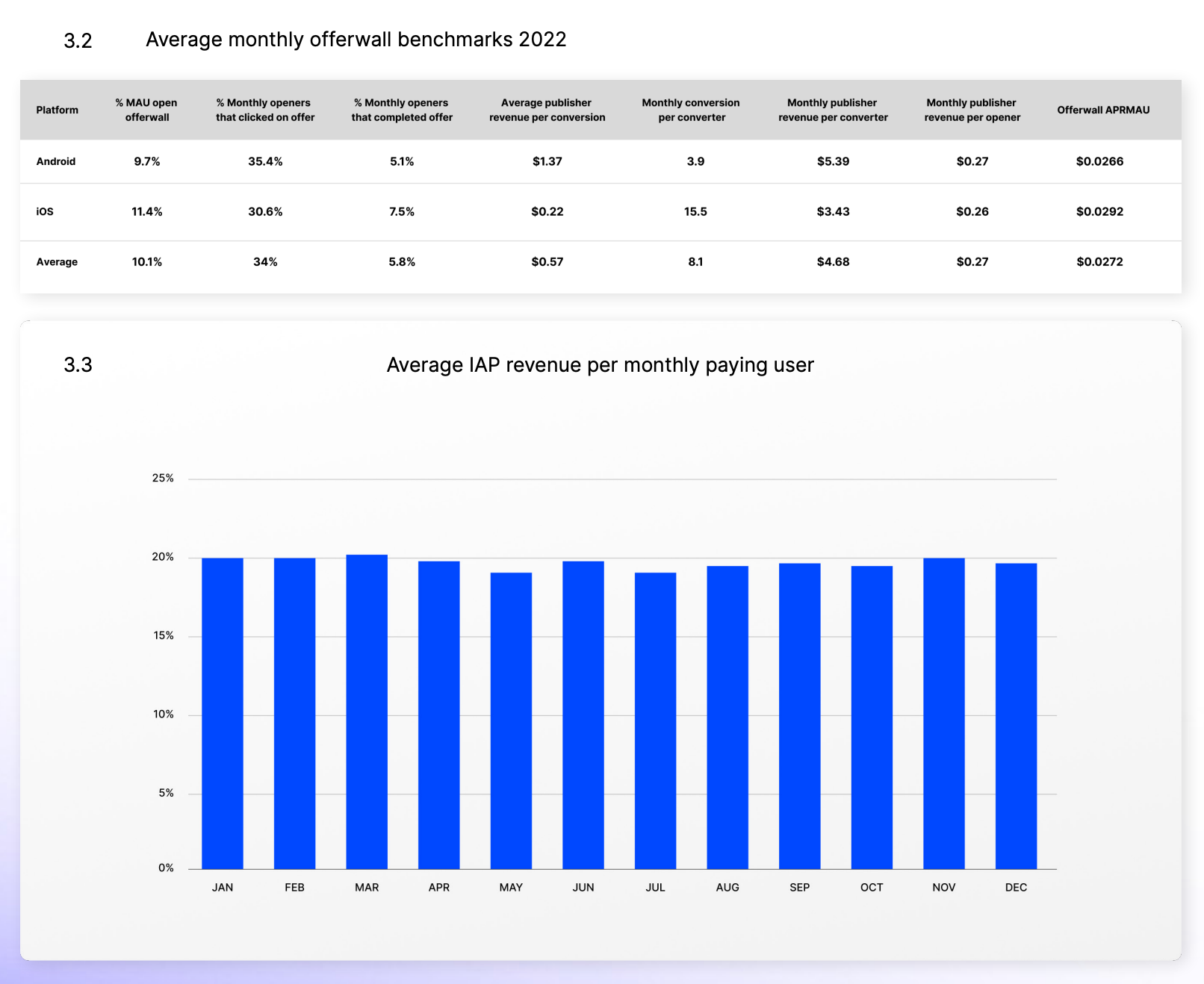1204x984 pixels.
Task: Click the 0% y-axis label
Action: click(166, 868)
